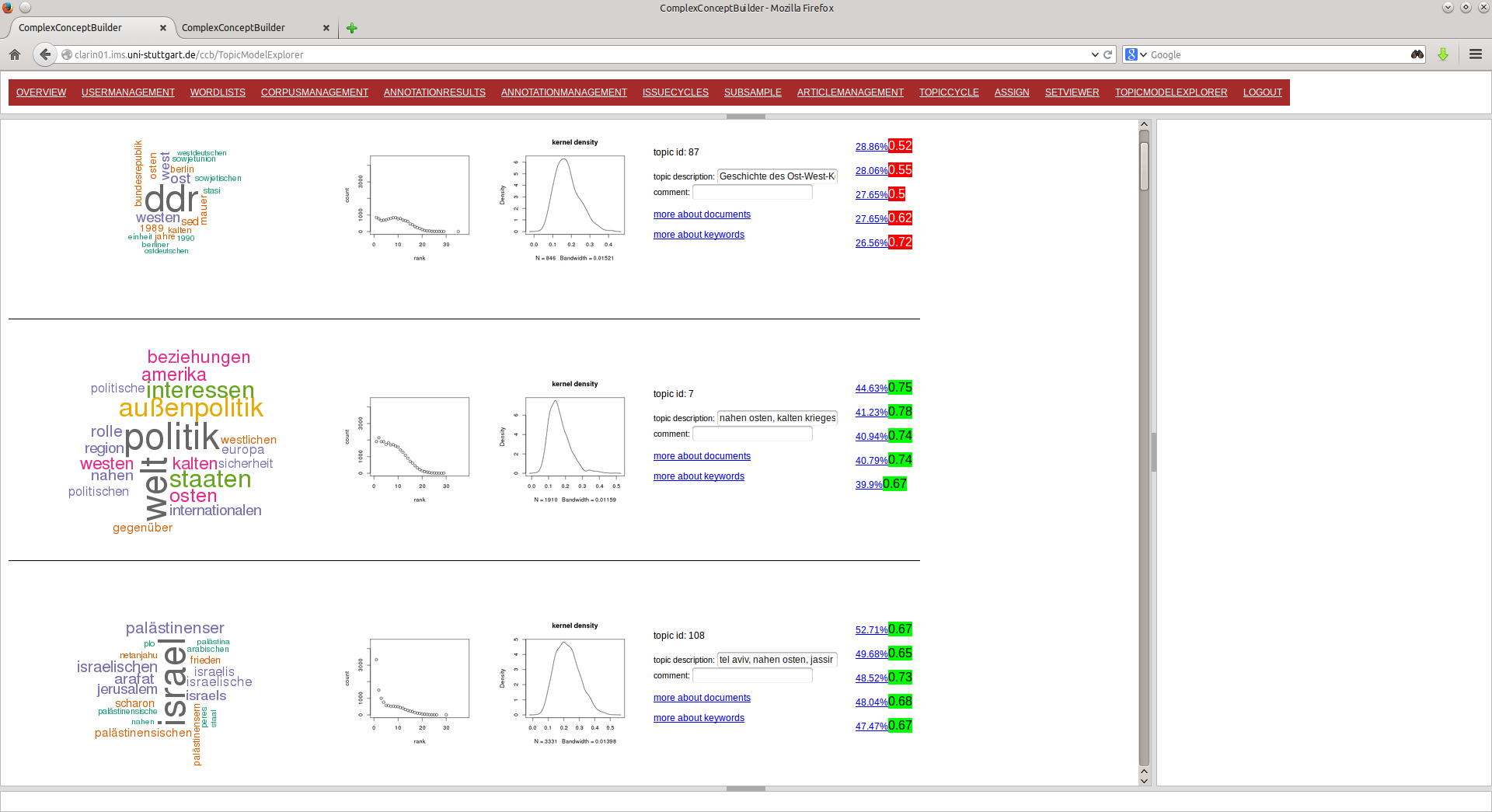Screen dimensions: 1492x812
Task: Close the first ComplexConceptBuilder tab
Action: pyautogui.click(x=163, y=28)
